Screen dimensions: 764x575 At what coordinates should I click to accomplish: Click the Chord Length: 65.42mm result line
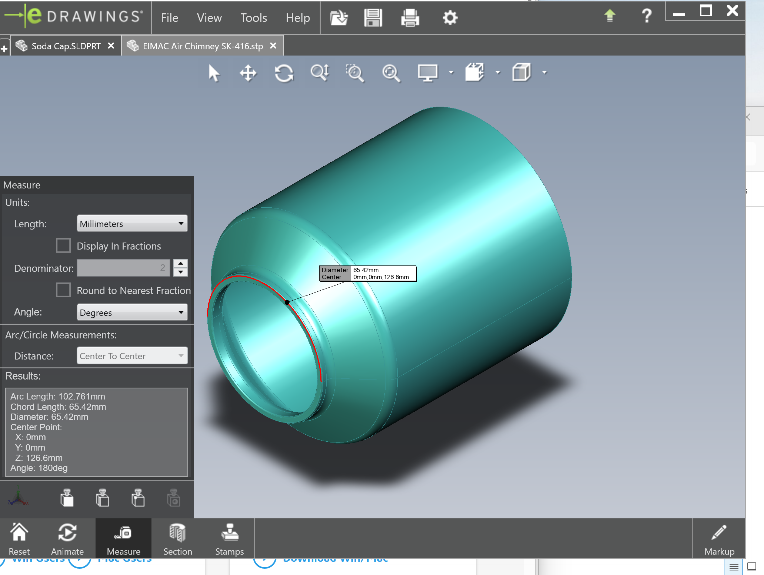pos(58,407)
